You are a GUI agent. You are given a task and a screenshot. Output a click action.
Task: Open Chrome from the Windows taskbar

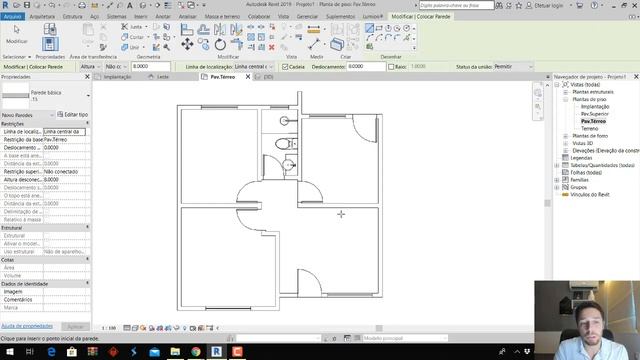(196, 351)
